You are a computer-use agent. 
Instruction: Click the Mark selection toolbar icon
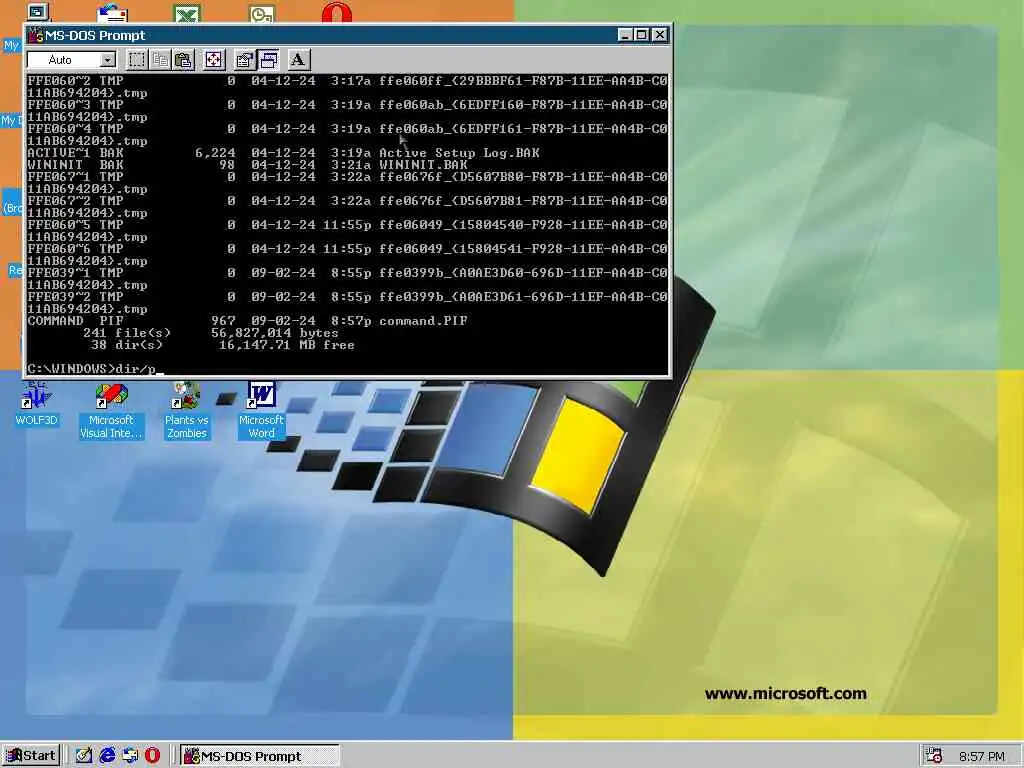click(x=136, y=60)
